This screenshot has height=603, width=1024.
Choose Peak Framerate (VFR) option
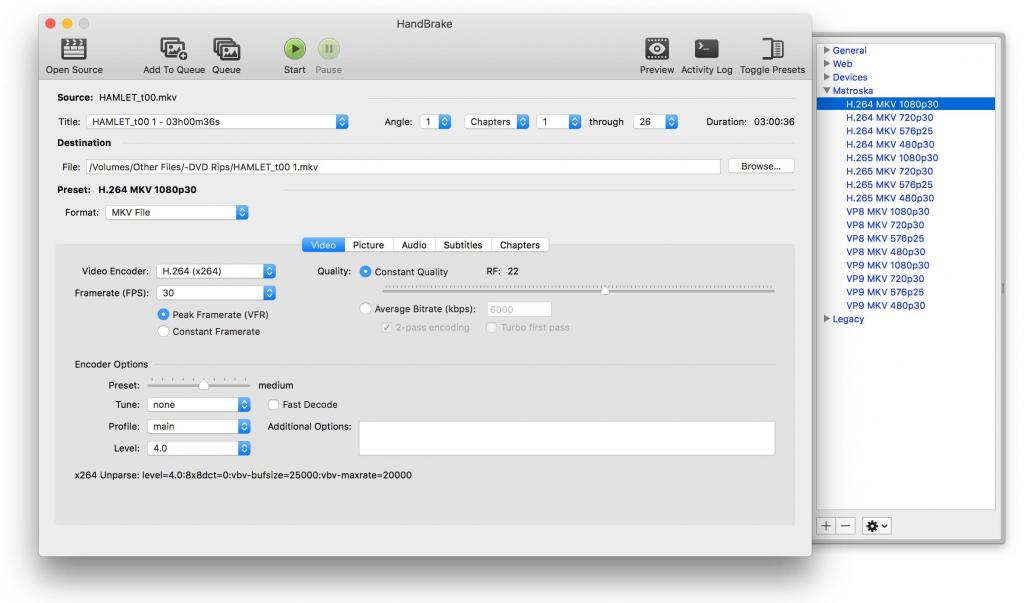163,314
